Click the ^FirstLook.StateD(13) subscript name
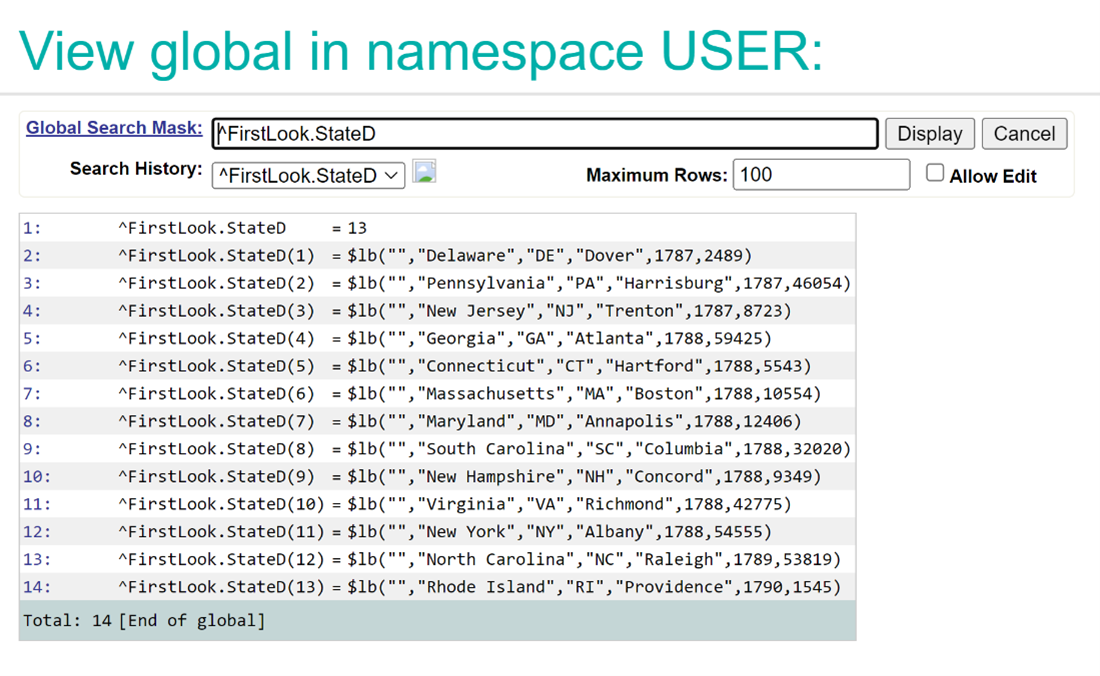This screenshot has width=1100, height=676. (x=222, y=587)
